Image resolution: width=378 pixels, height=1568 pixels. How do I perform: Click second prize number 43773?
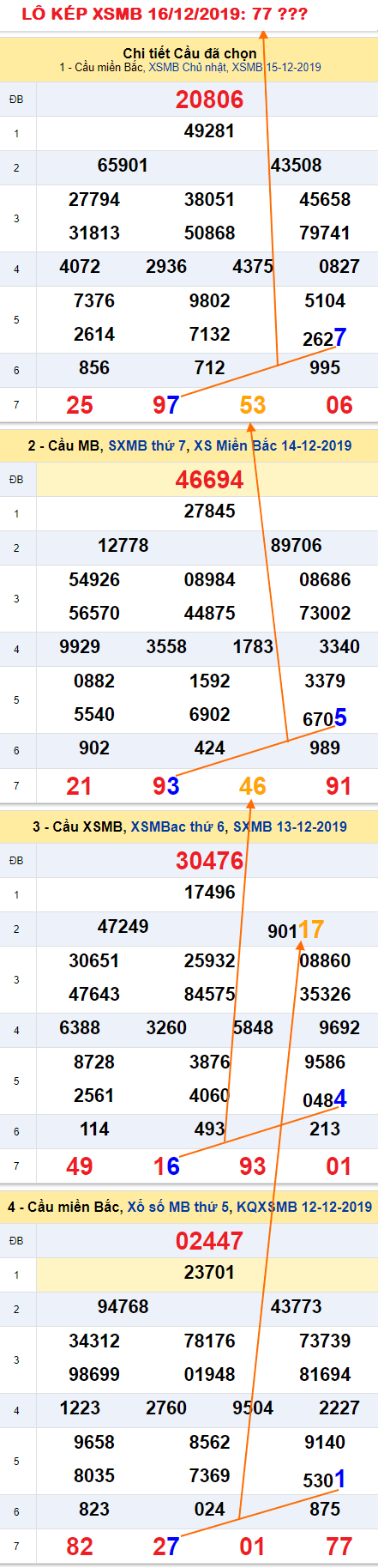click(x=297, y=1306)
